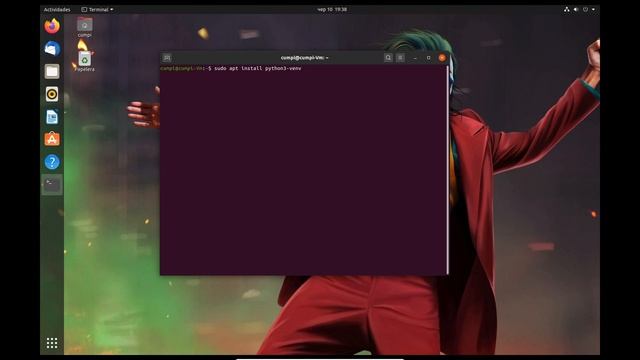Open Firefox from the dock
Screen dimensions: 640x360
point(52,26)
